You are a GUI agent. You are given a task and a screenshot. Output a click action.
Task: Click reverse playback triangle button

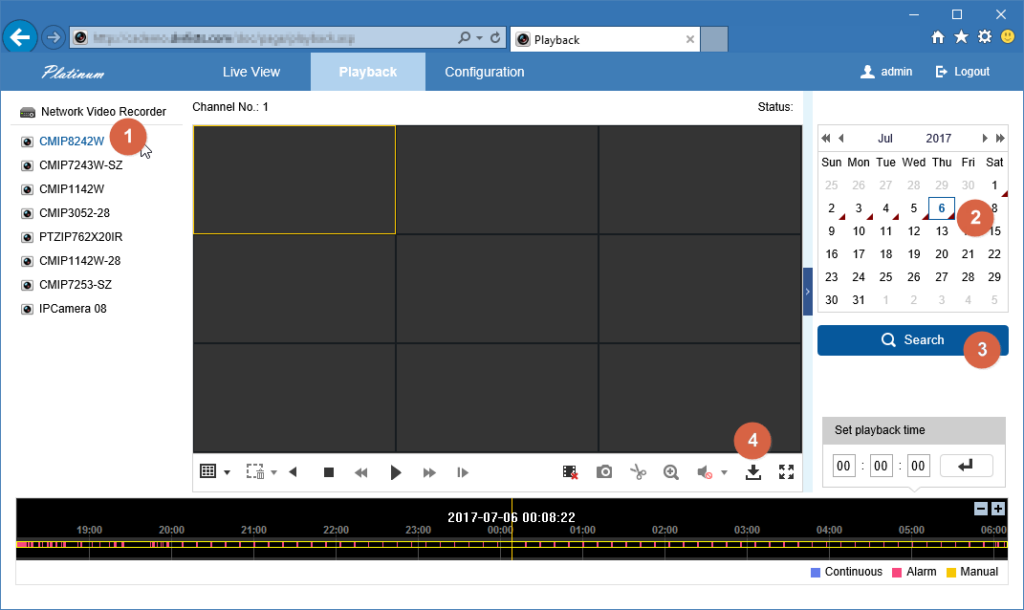click(293, 472)
